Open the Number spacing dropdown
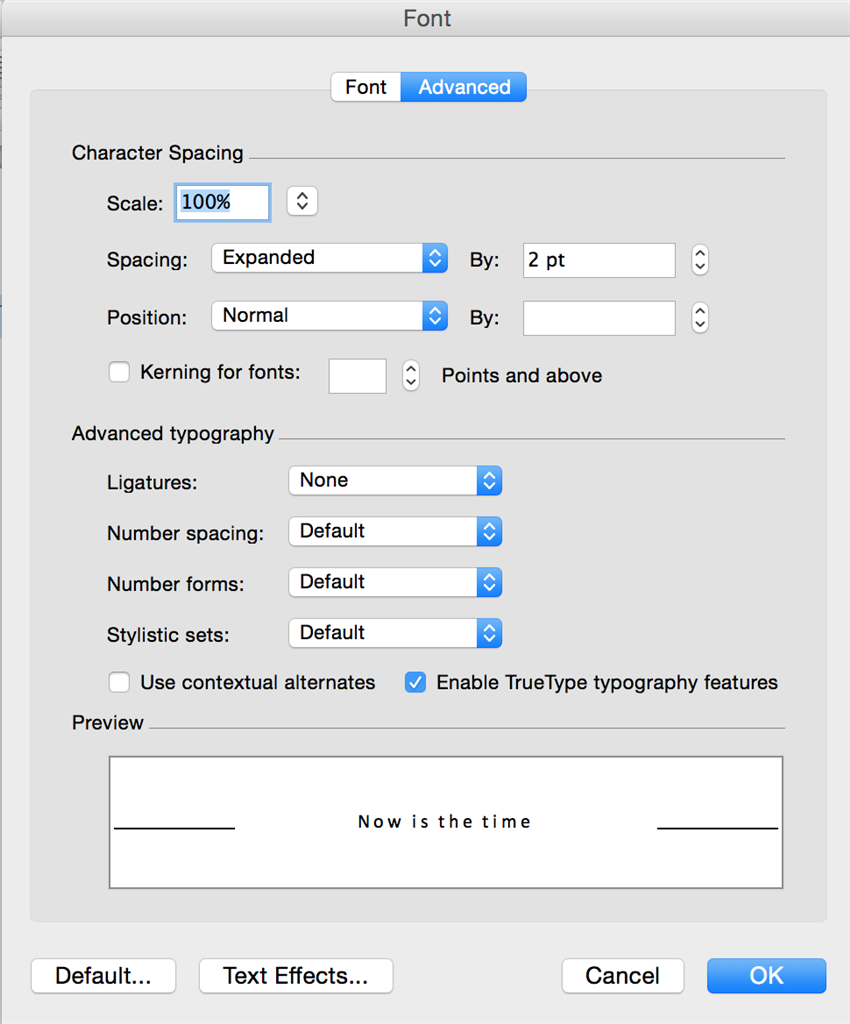The width and height of the screenshot is (850, 1024). pyautogui.click(x=394, y=531)
